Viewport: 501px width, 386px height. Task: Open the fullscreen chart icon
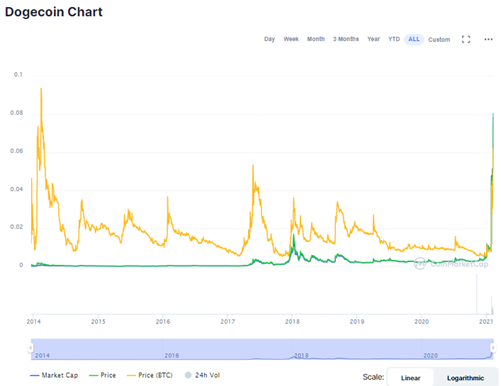point(466,39)
